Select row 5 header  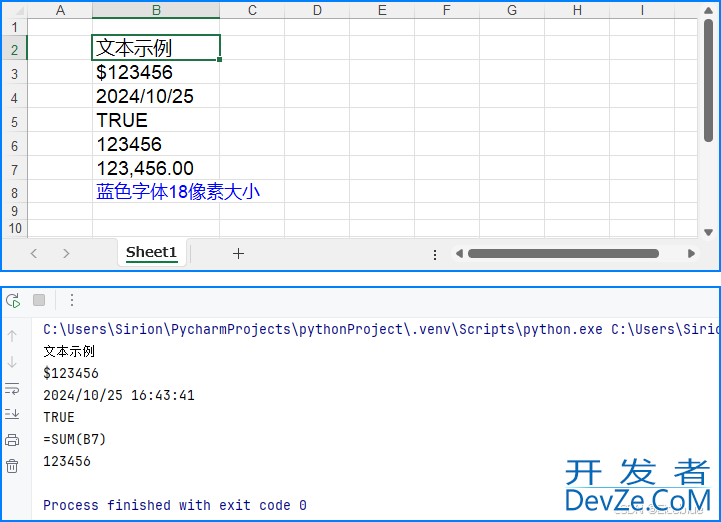tap(15, 121)
